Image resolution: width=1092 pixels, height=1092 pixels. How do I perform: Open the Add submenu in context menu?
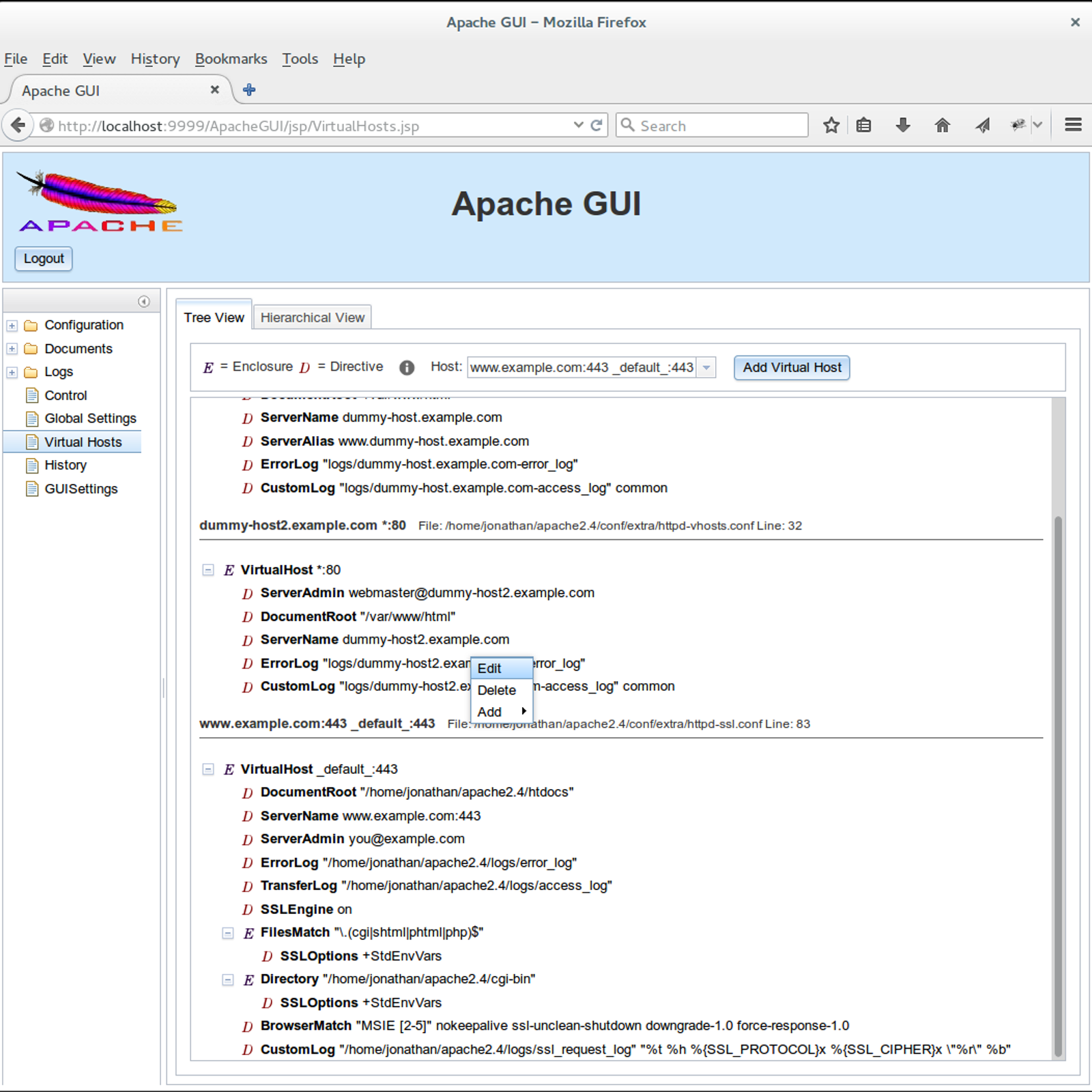pyautogui.click(x=502, y=712)
